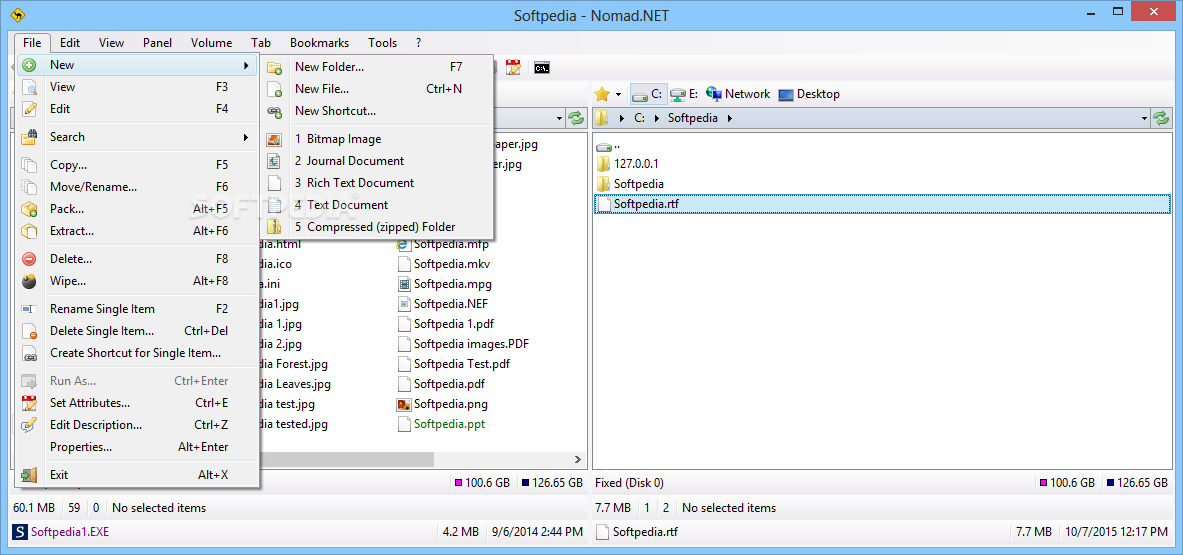This screenshot has width=1183, height=555.
Task: Choose Create Shortcut for Single Item...
Action: (x=138, y=353)
